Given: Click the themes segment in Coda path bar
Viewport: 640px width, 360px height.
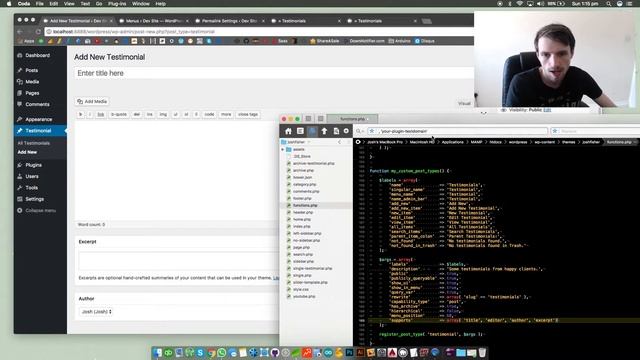Looking at the screenshot, I should (x=568, y=142).
